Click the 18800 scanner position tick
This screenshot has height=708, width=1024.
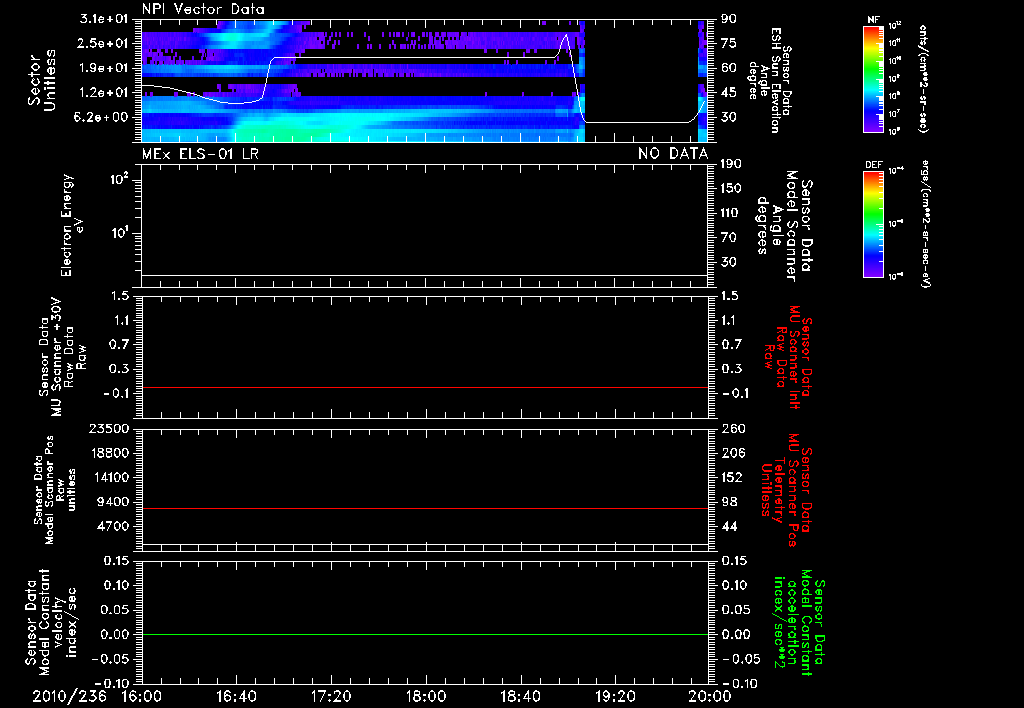click(110, 453)
